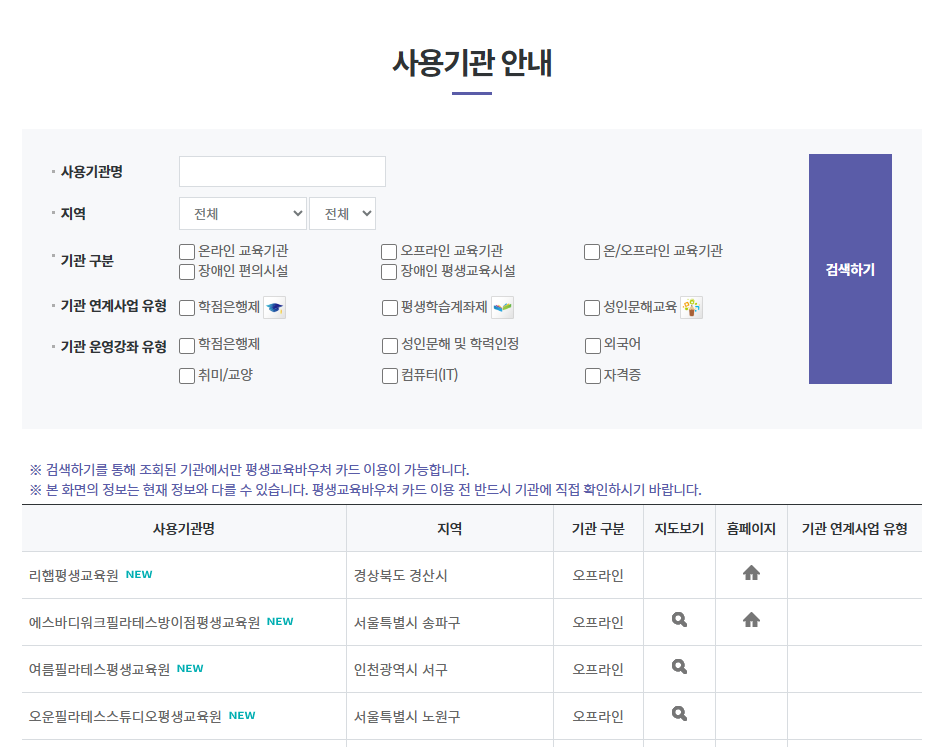The width and height of the screenshot is (940, 747).
Task: Check the 장애인 편의시설 option
Action: [x=185, y=271]
